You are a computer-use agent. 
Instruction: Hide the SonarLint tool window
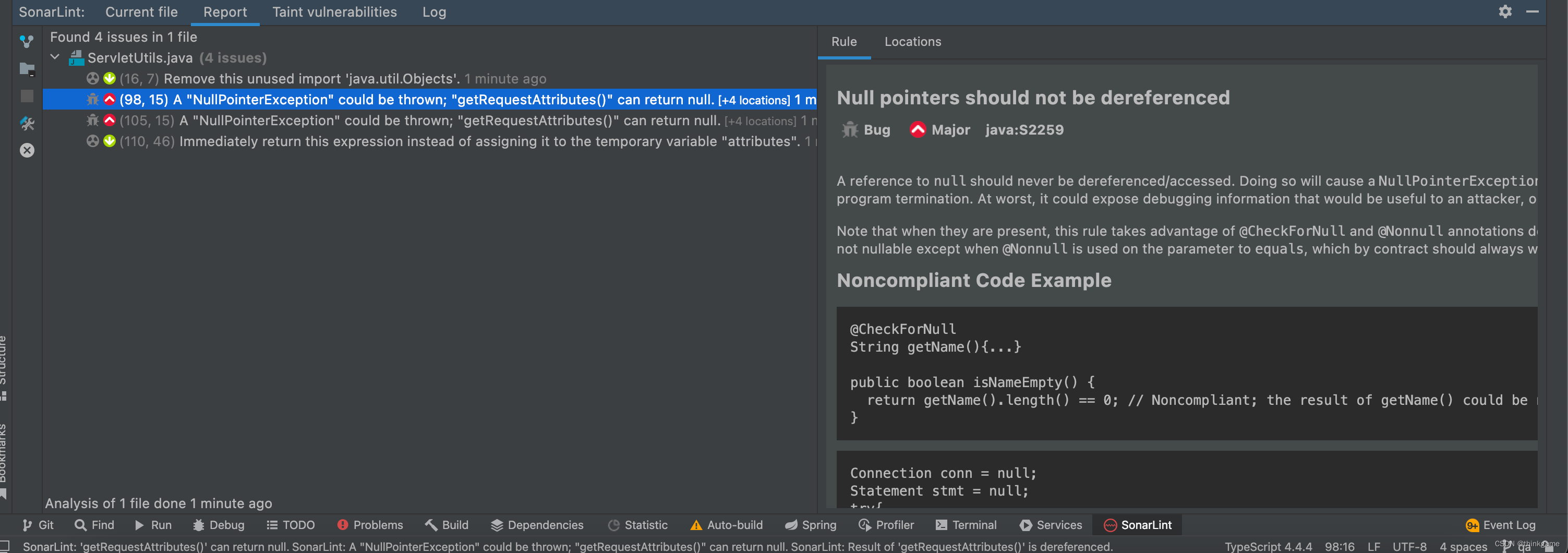click(x=1532, y=11)
